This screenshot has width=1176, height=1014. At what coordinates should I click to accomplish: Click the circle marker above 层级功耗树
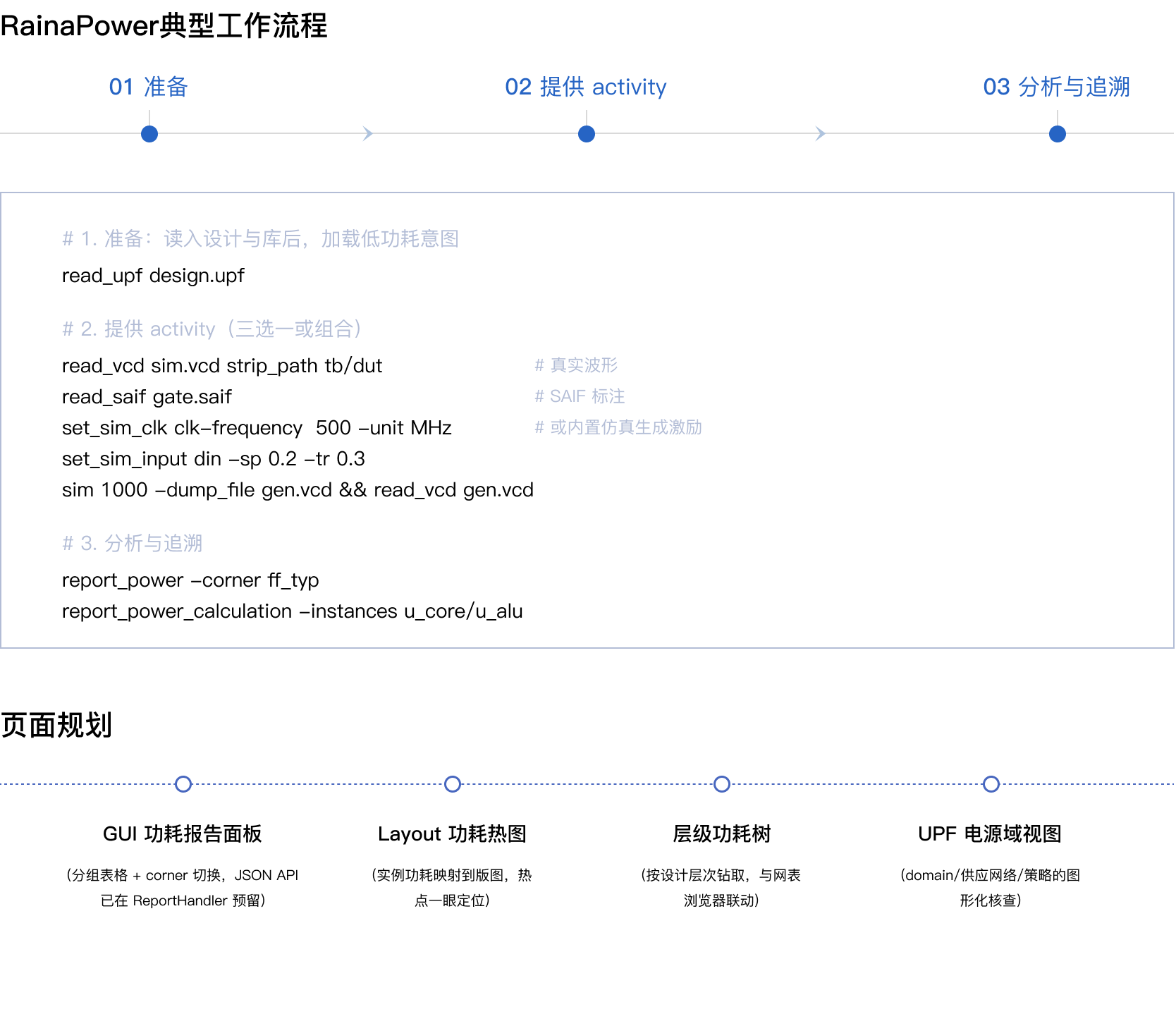722,784
